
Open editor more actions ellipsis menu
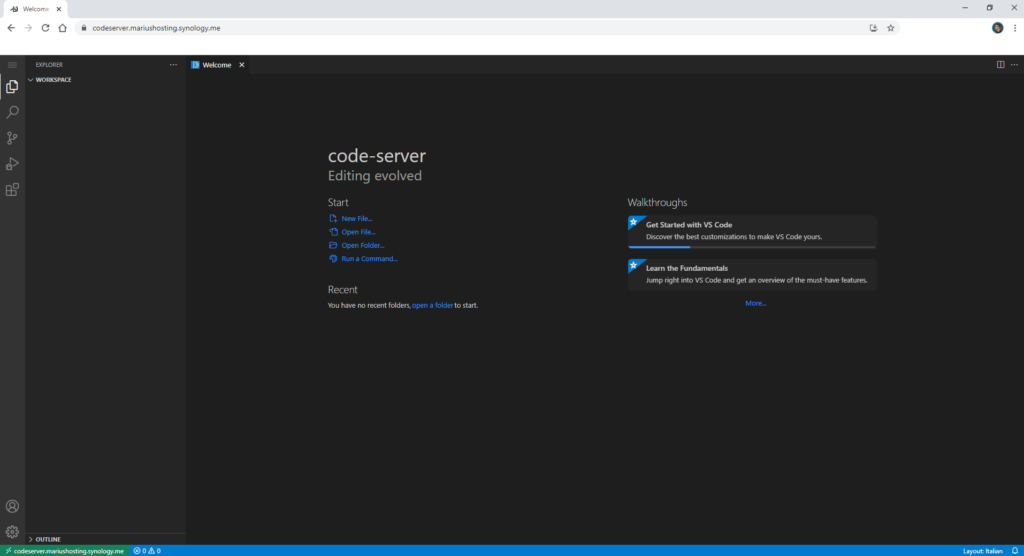click(1013, 65)
